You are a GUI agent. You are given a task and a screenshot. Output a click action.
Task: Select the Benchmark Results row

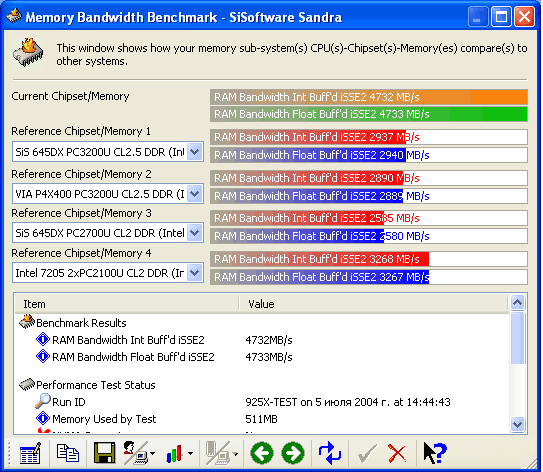81,323
